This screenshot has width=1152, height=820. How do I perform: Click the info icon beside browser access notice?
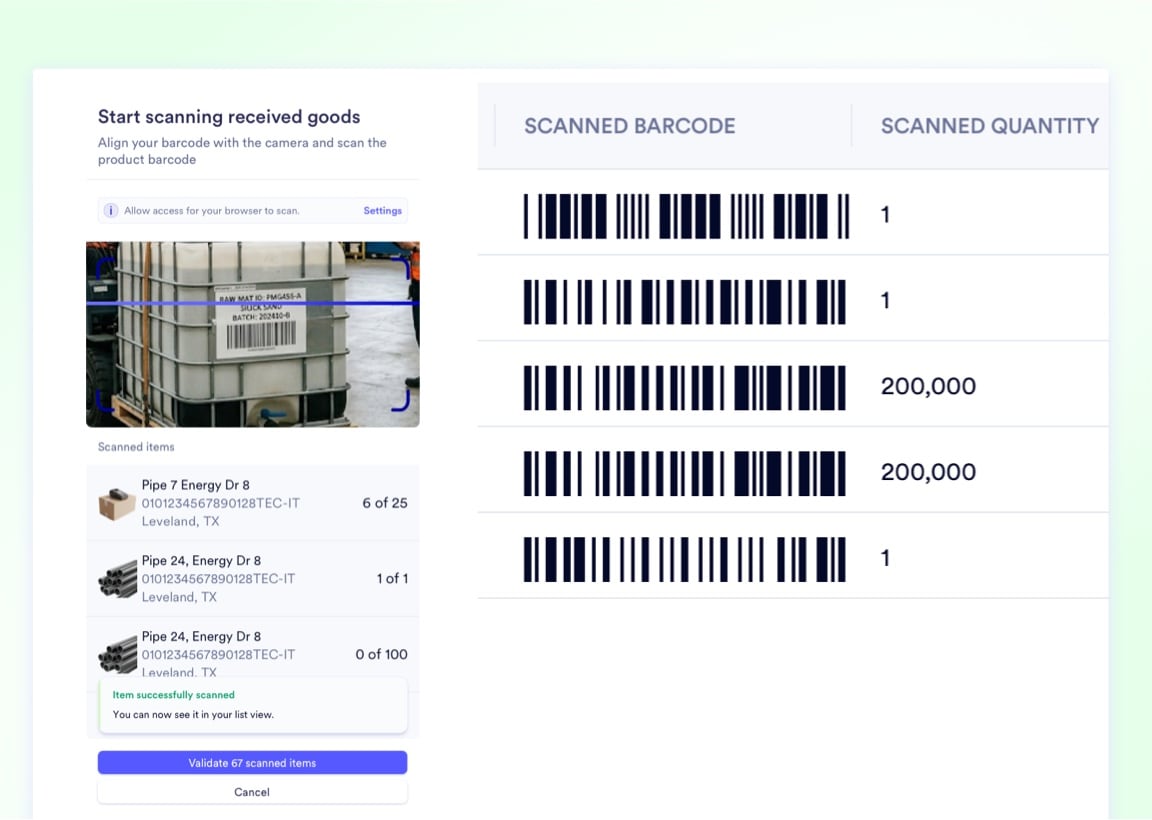coord(110,211)
